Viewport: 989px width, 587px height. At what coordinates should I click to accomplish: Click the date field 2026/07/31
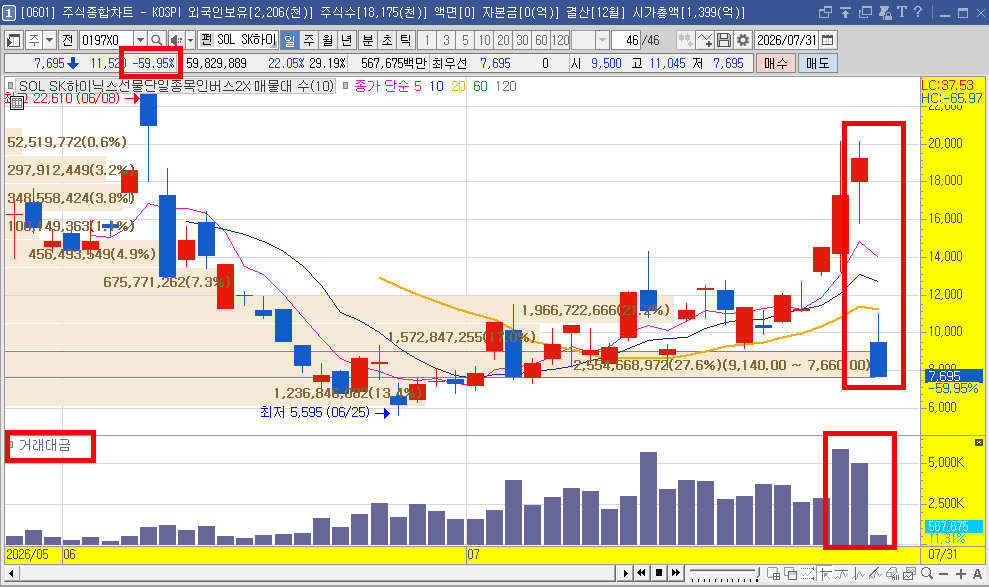point(787,40)
